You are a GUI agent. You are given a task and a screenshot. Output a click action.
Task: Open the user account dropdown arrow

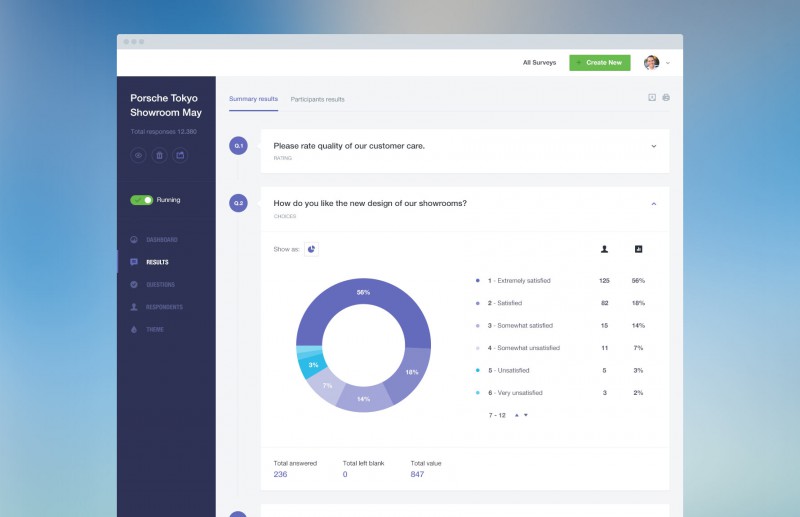[668, 63]
